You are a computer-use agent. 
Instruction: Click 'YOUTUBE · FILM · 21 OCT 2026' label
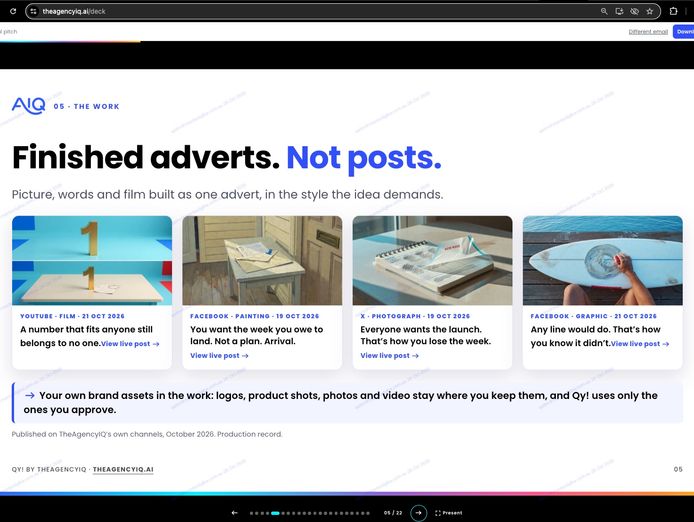click(72, 316)
